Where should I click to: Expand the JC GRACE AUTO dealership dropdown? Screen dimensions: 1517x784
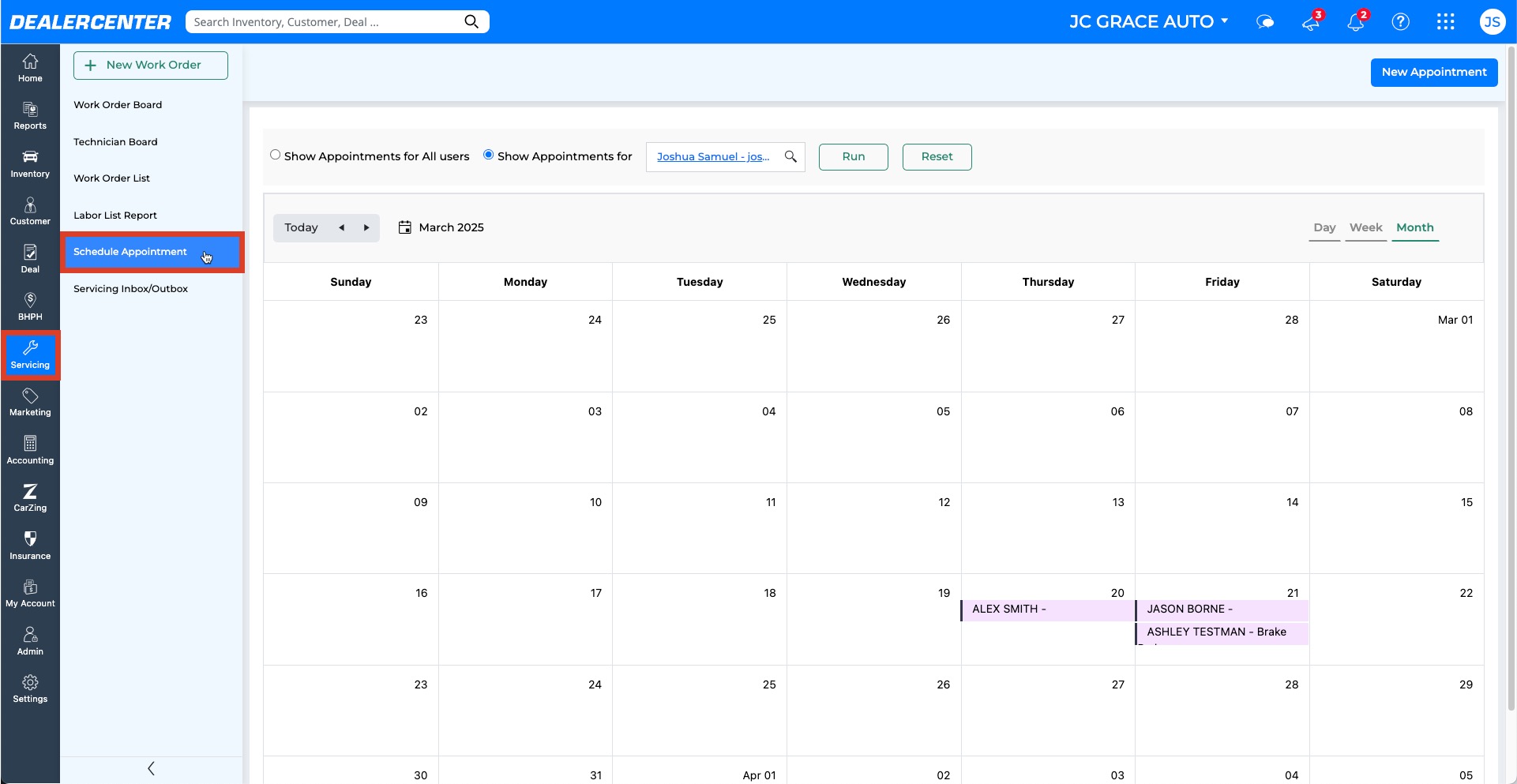(1149, 21)
